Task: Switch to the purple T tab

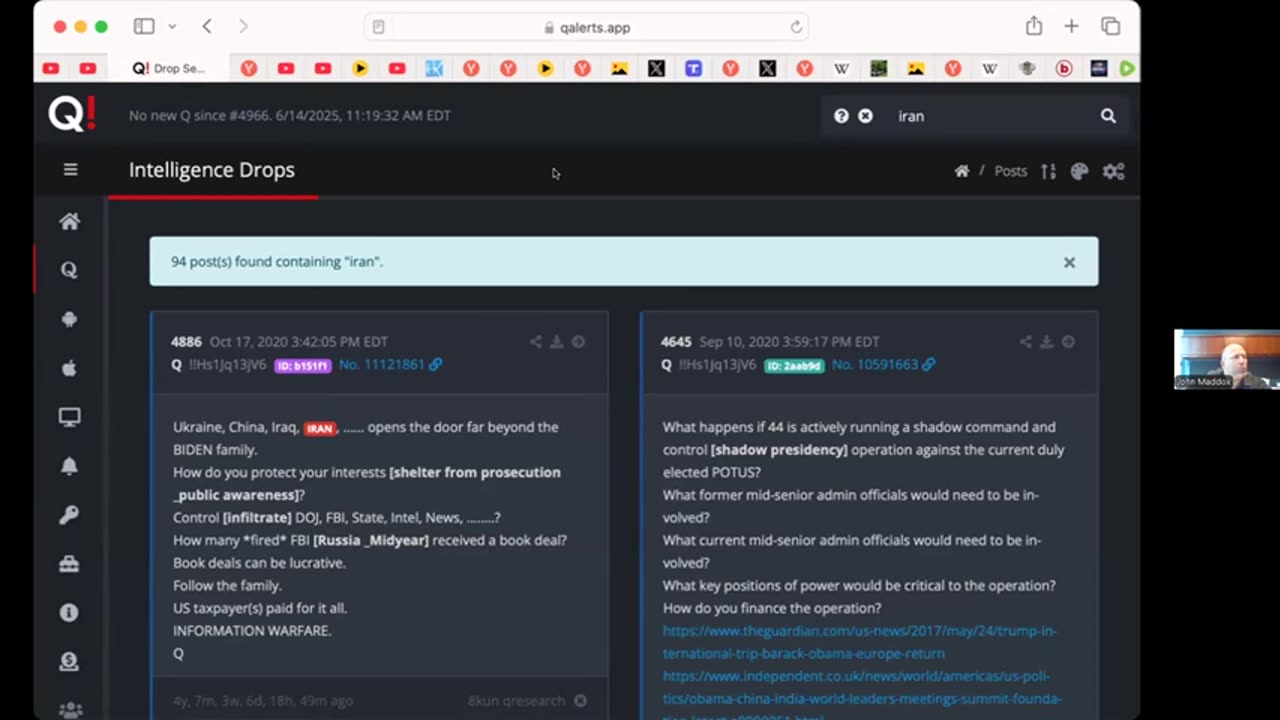Action: point(693,69)
